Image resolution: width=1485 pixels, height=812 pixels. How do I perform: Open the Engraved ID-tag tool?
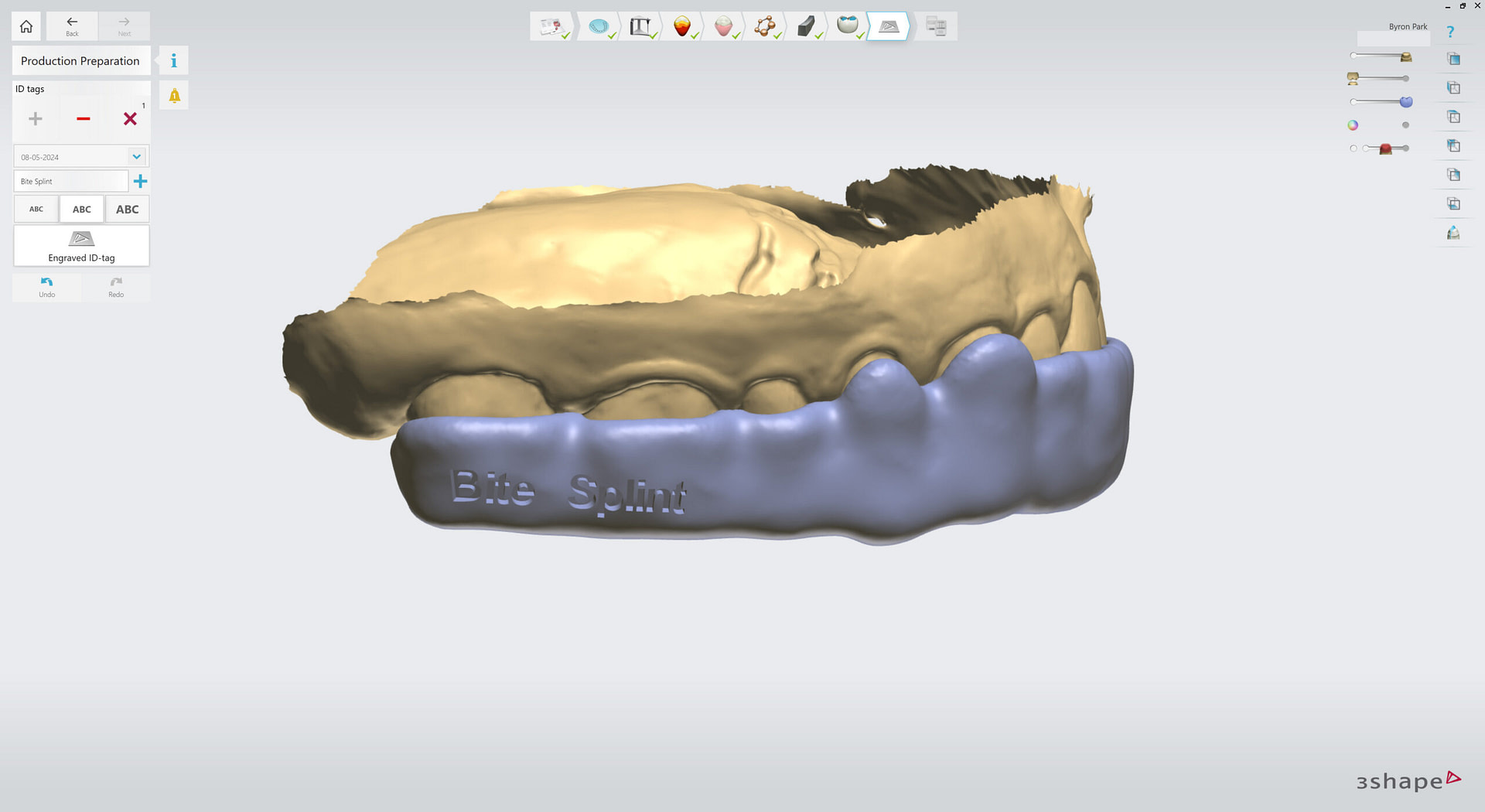pos(80,245)
